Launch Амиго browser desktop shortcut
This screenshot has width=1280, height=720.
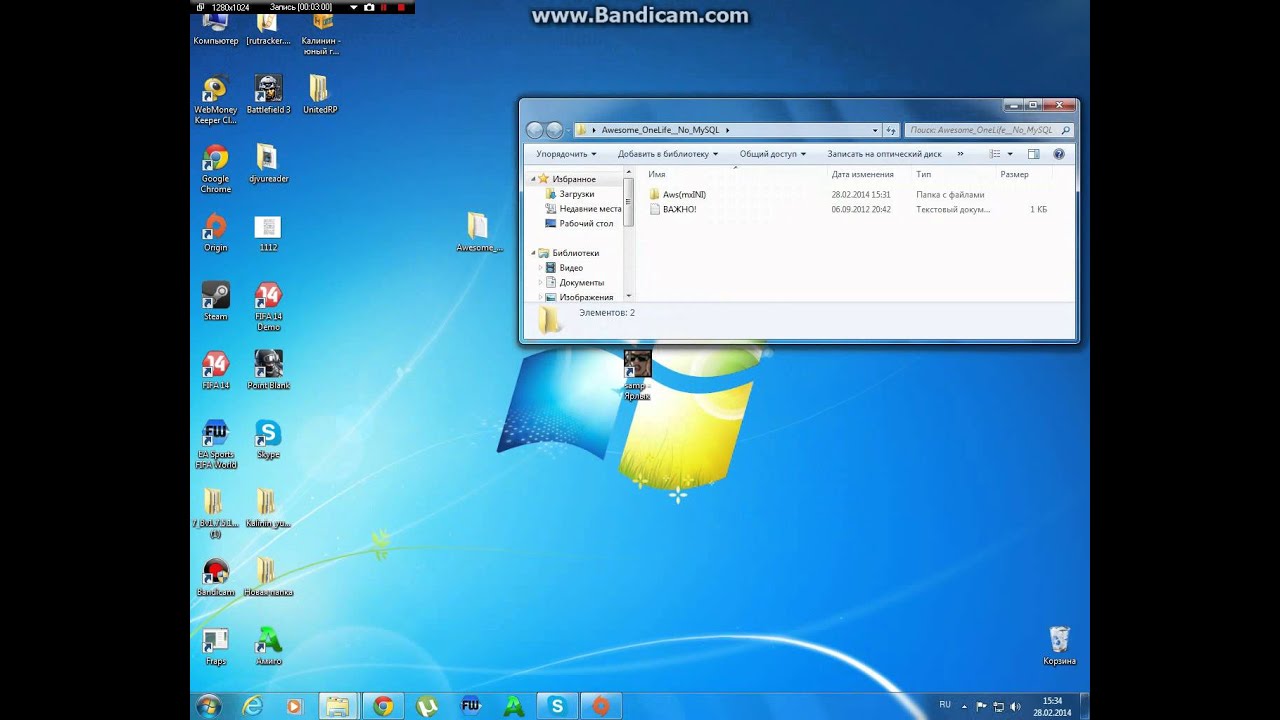pos(268,647)
